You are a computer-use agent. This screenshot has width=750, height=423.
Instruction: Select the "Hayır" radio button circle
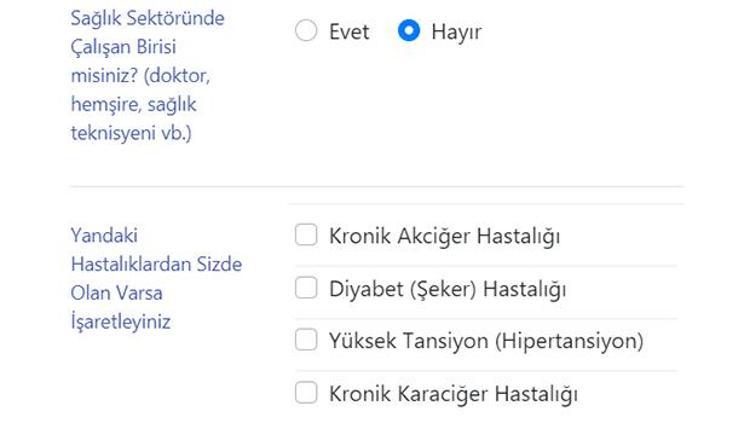408,31
